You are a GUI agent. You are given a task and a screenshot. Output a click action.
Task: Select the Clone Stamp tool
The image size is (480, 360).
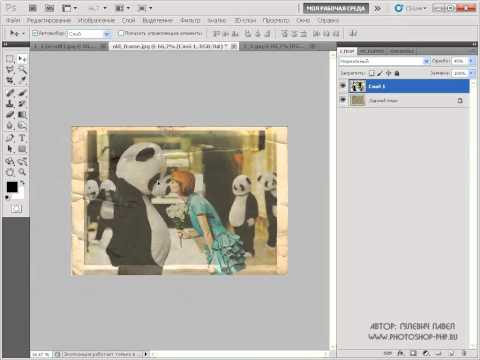point(10,104)
